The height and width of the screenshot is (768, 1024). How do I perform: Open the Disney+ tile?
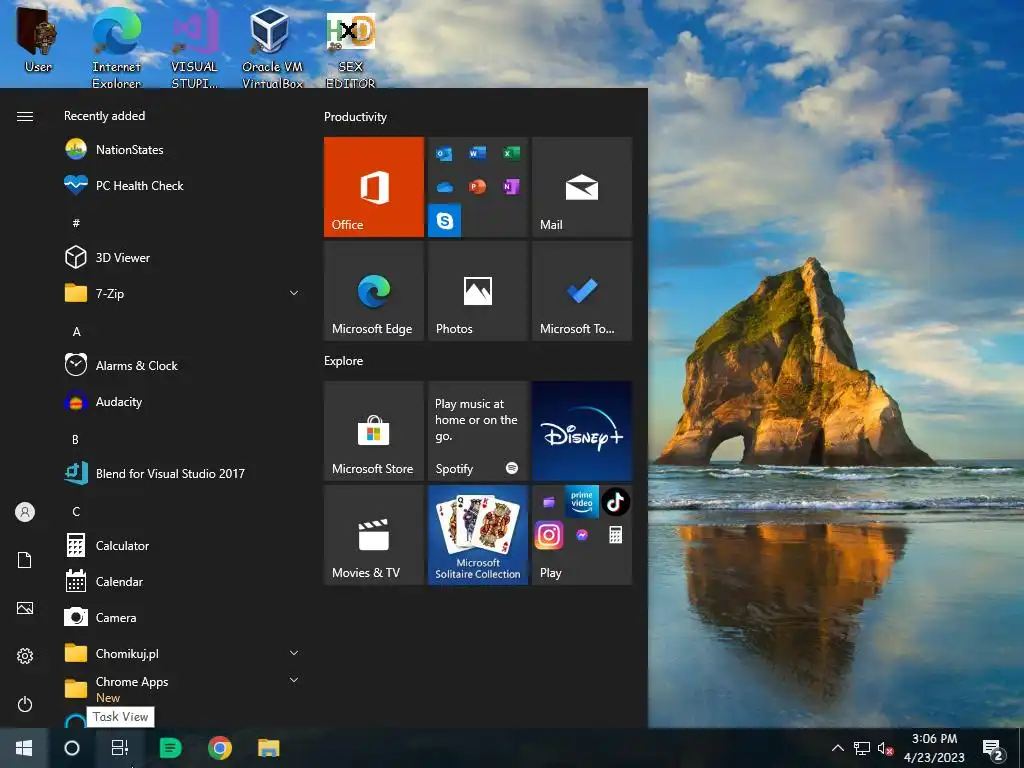[582, 431]
